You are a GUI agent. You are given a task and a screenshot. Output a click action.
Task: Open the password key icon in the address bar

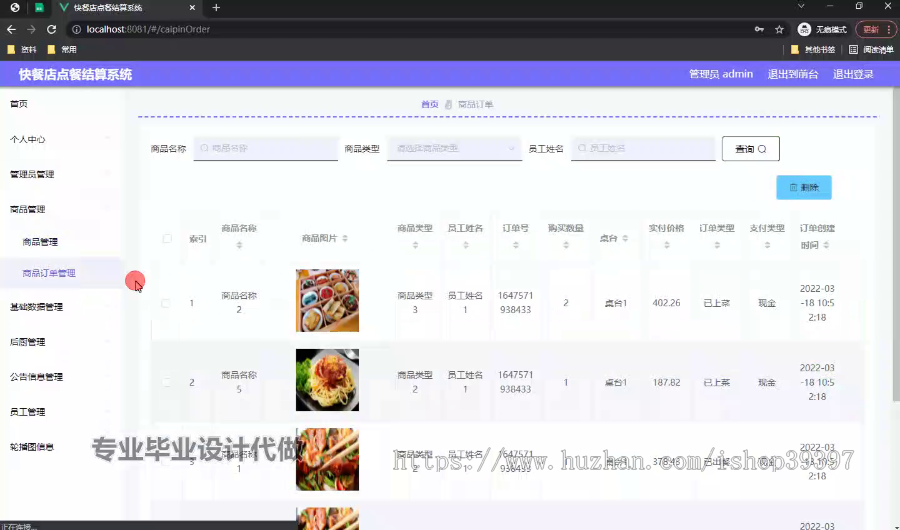click(x=759, y=29)
